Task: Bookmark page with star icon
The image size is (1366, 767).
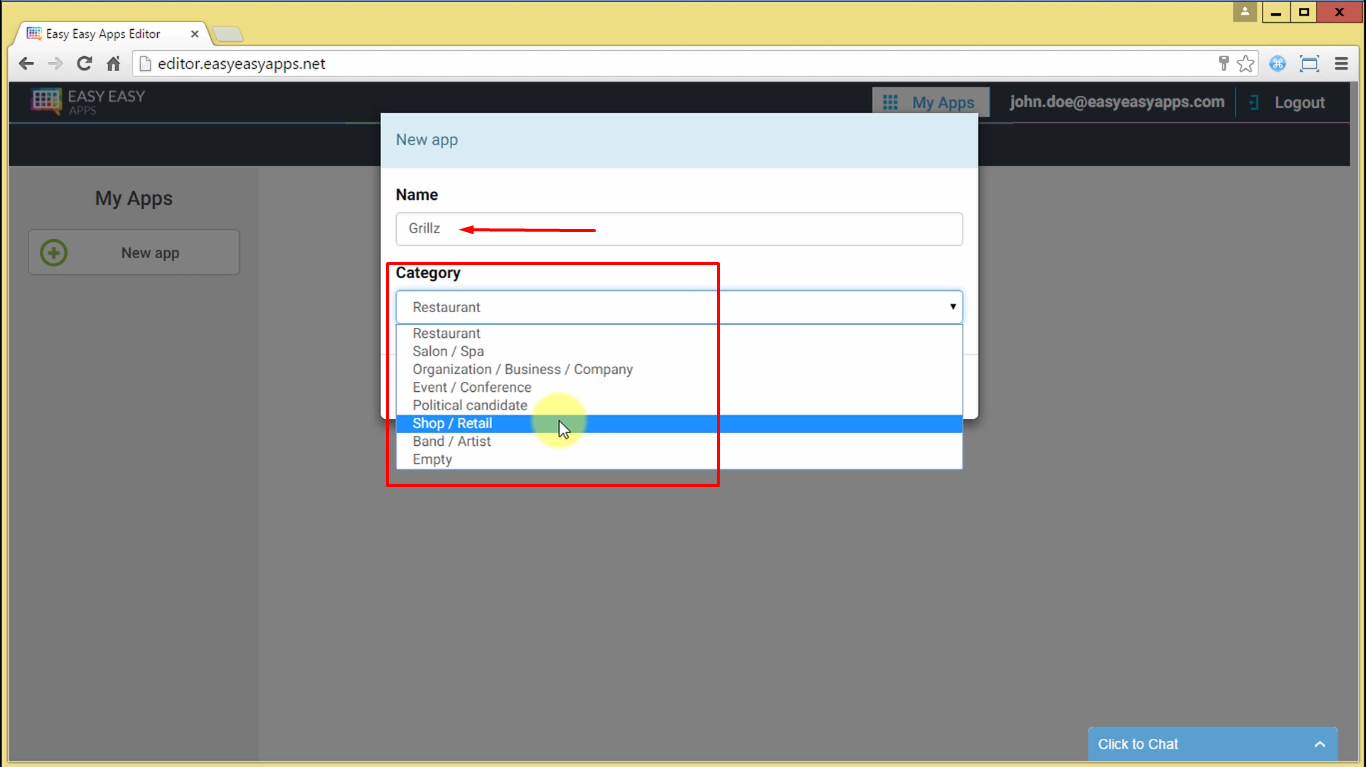Action: [1245, 64]
